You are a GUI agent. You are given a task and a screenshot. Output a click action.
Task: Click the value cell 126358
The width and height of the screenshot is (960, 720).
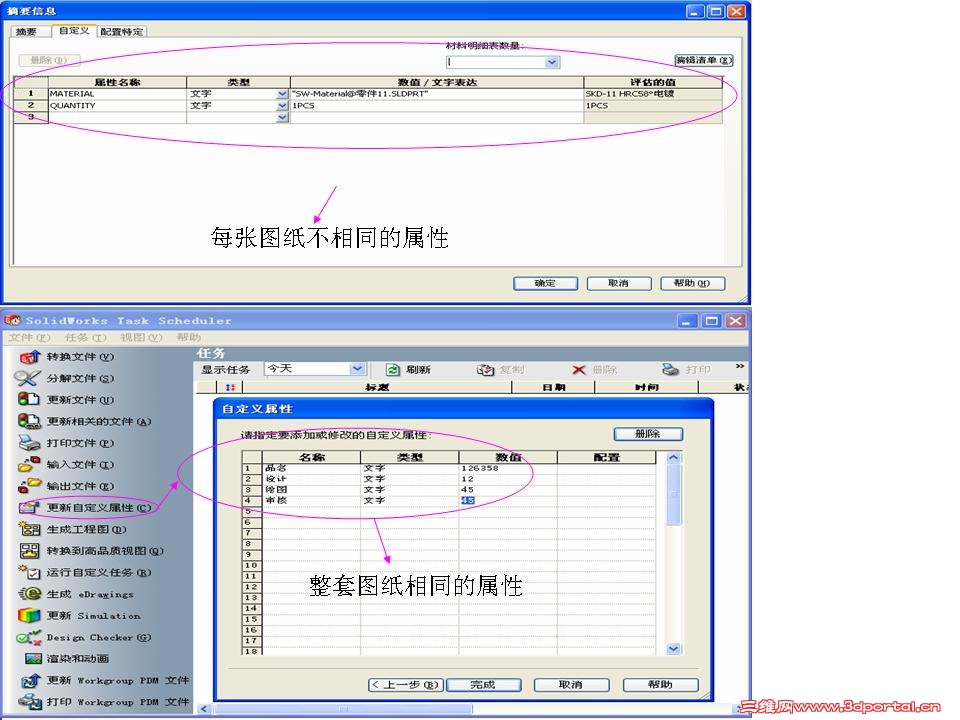[508, 468]
